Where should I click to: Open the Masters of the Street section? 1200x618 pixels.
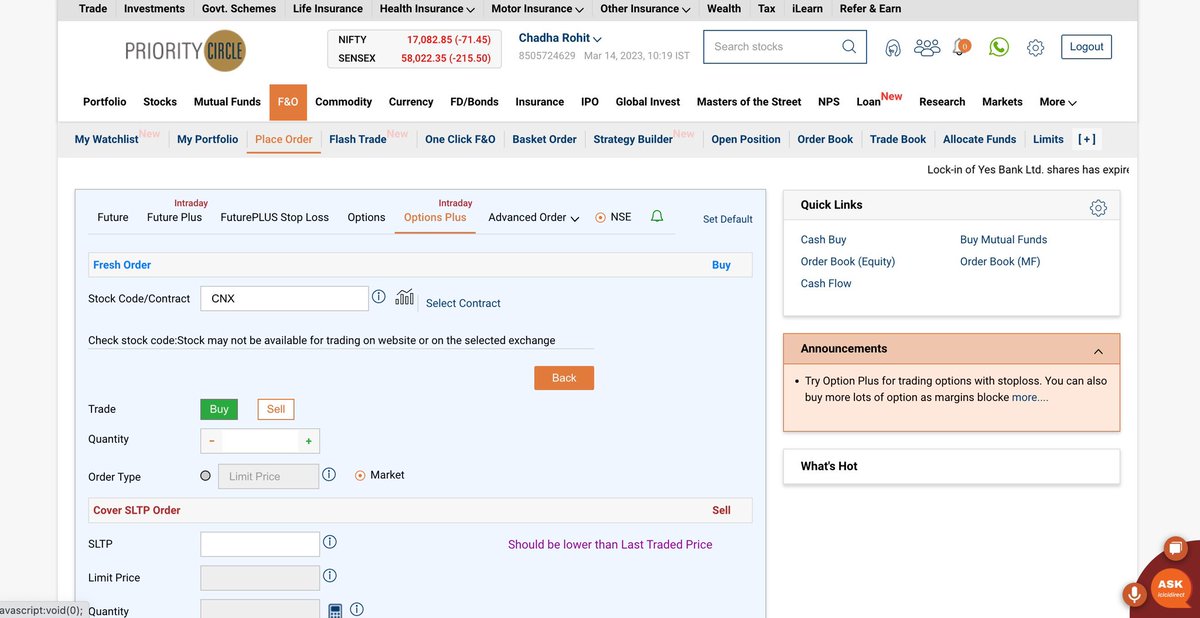click(x=749, y=102)
